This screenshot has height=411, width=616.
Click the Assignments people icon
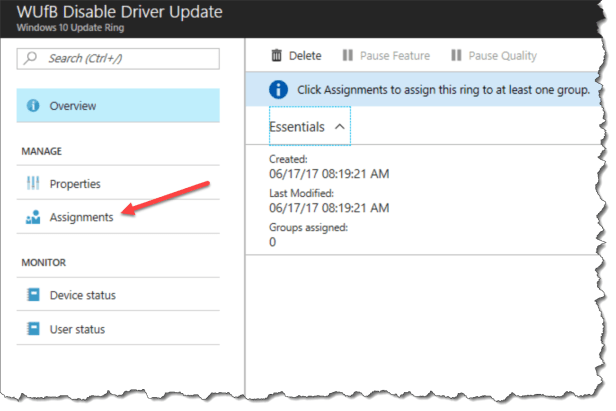33,217
